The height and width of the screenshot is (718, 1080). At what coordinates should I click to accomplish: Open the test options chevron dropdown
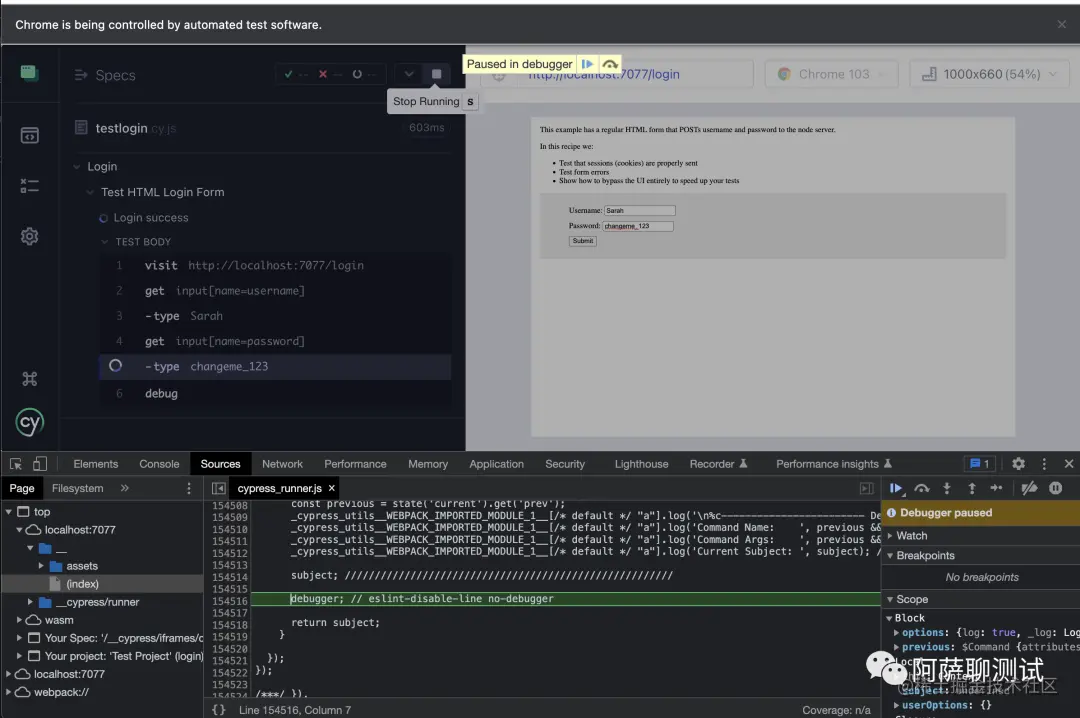pos(408,74)
